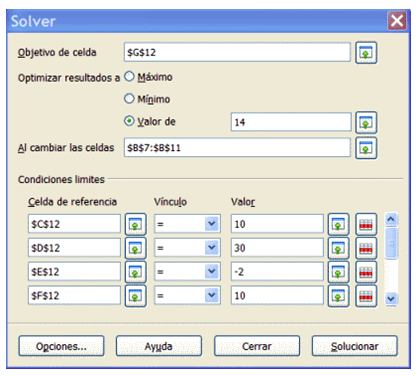Click scrollbar down arrow in conditions list

tap(391, 298)
